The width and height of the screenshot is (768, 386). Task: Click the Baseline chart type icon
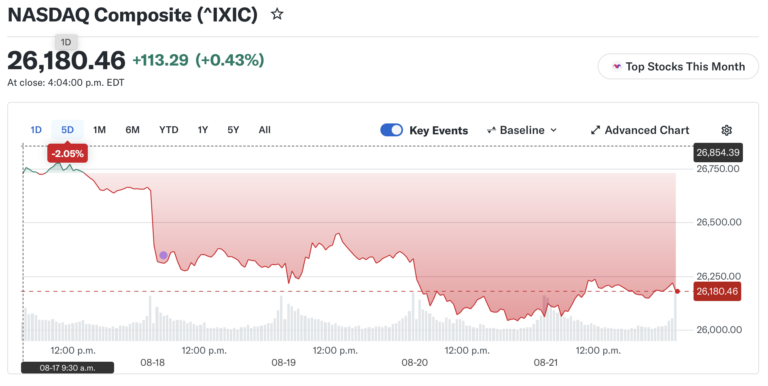(491, 130)
